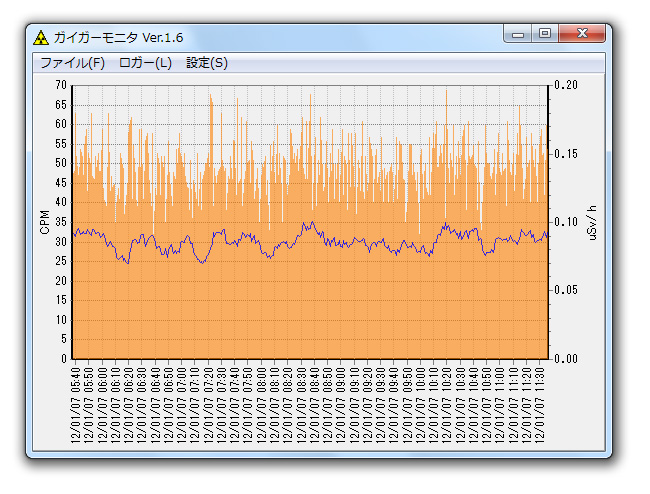Click the 70 CPM axis value
Screen dimensions: 650x494
(x=61, y=85)
